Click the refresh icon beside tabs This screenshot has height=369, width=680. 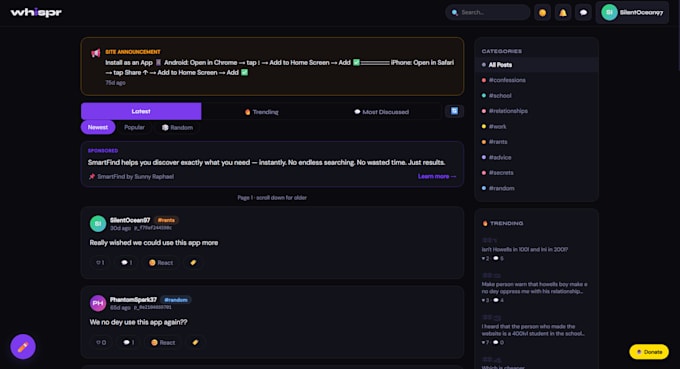tap(454, 111)
